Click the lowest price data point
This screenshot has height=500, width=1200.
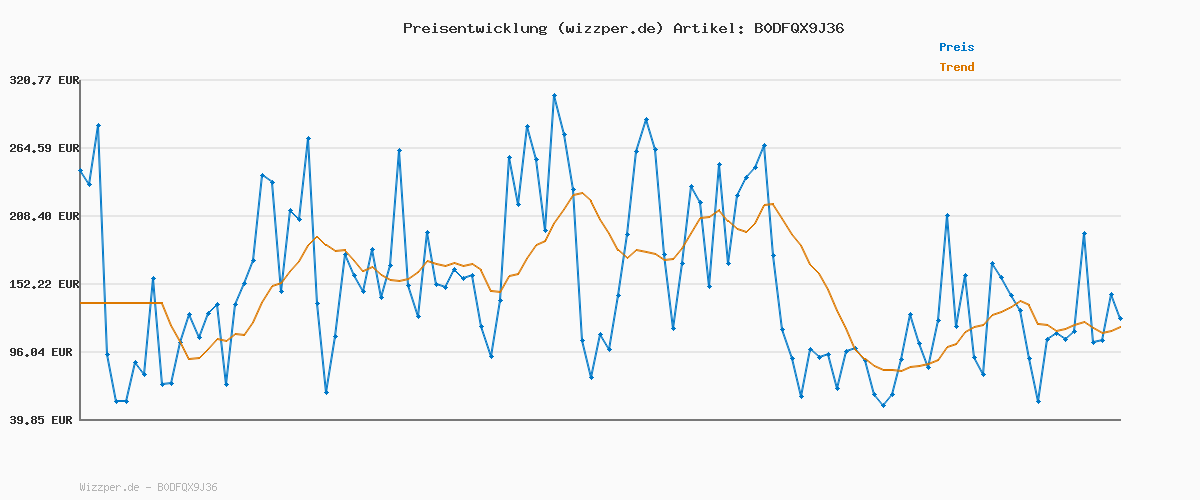(883, 405)
